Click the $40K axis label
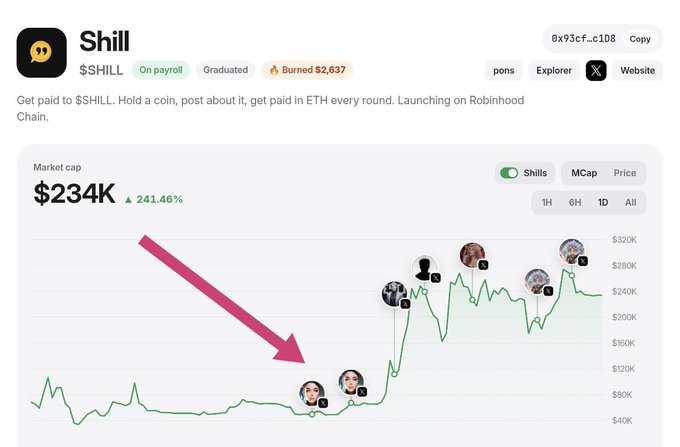Screen dimensions: 680x447 622,421
